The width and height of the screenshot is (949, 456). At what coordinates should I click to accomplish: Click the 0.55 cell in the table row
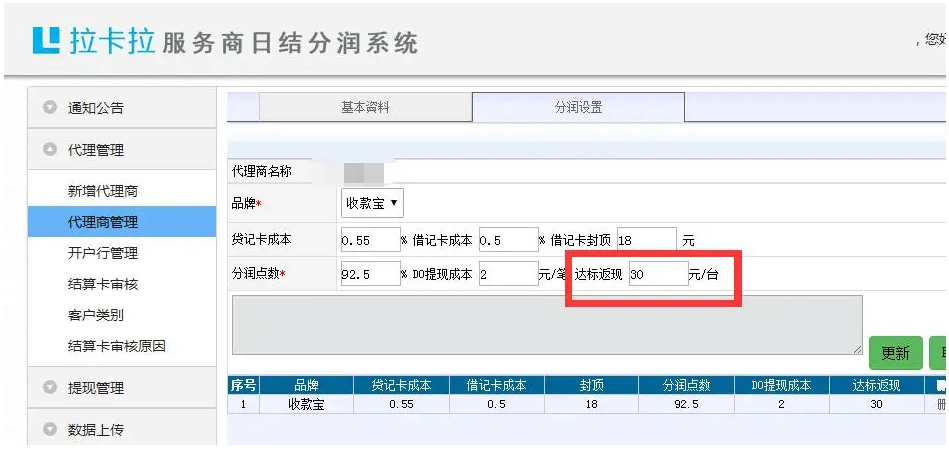click(401, 404)
